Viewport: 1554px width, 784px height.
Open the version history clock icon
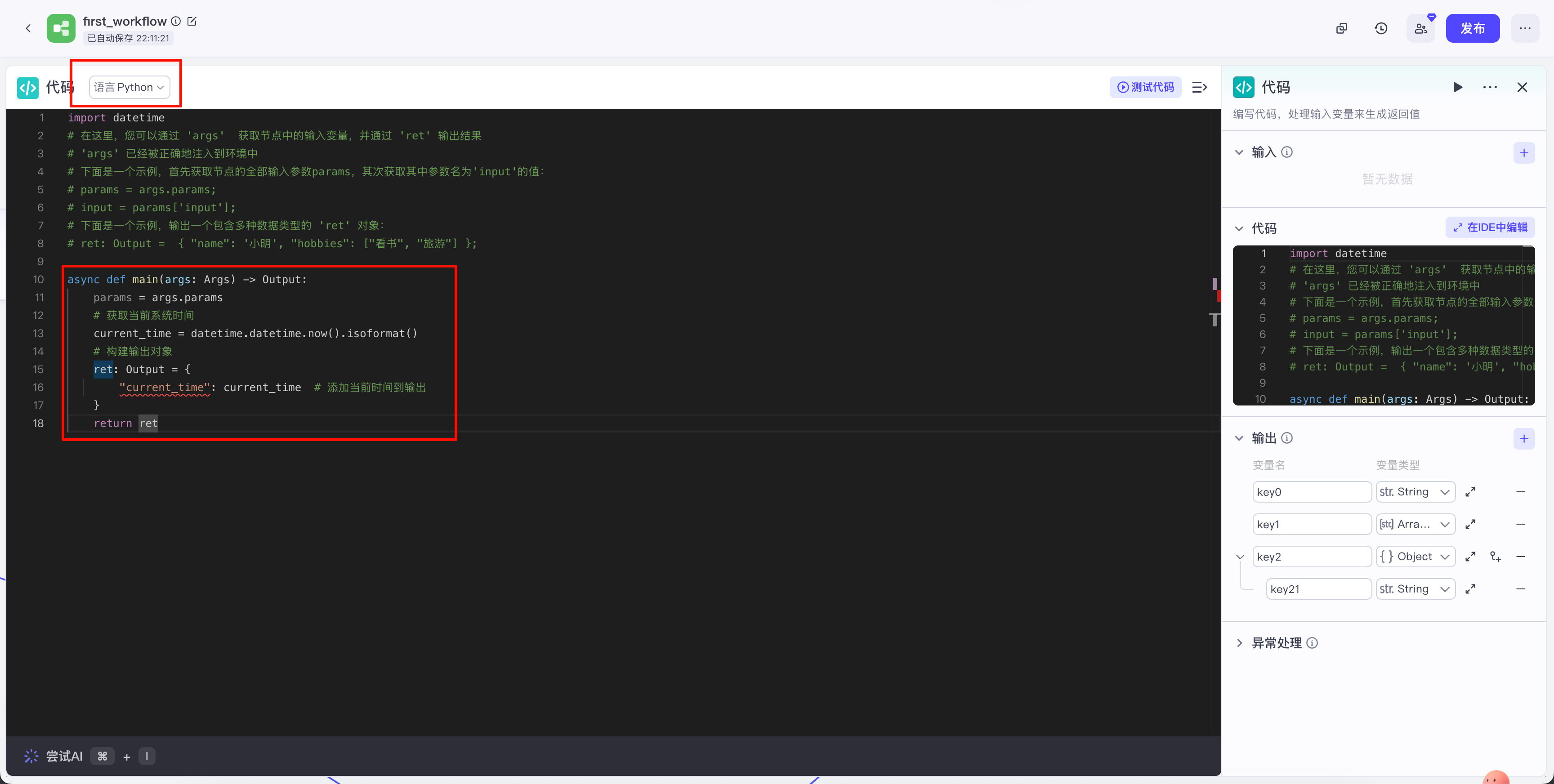1381,28
